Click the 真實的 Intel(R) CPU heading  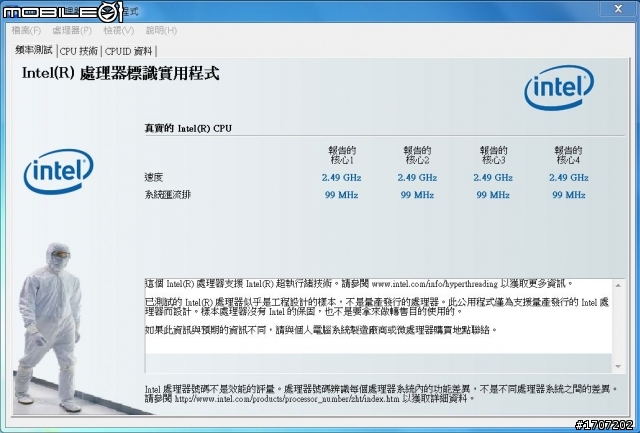[188, 128]
